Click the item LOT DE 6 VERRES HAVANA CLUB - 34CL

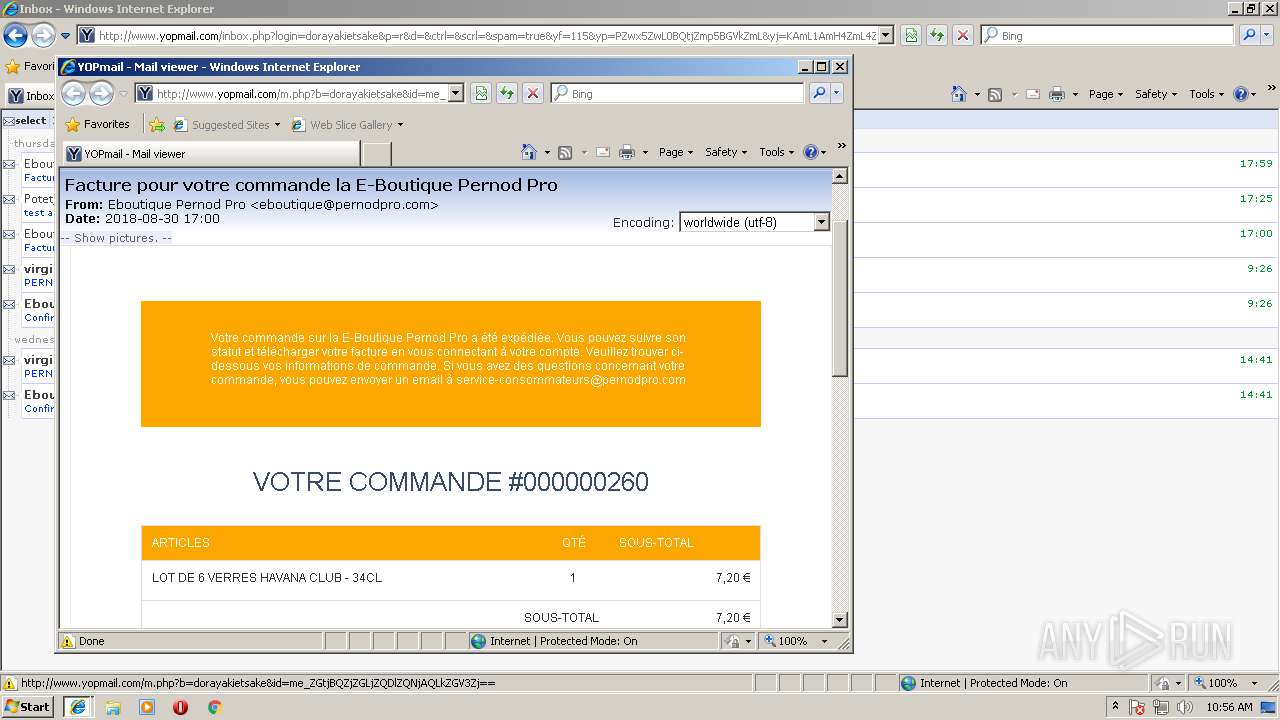pyautogui.click(x=267, y=578)
